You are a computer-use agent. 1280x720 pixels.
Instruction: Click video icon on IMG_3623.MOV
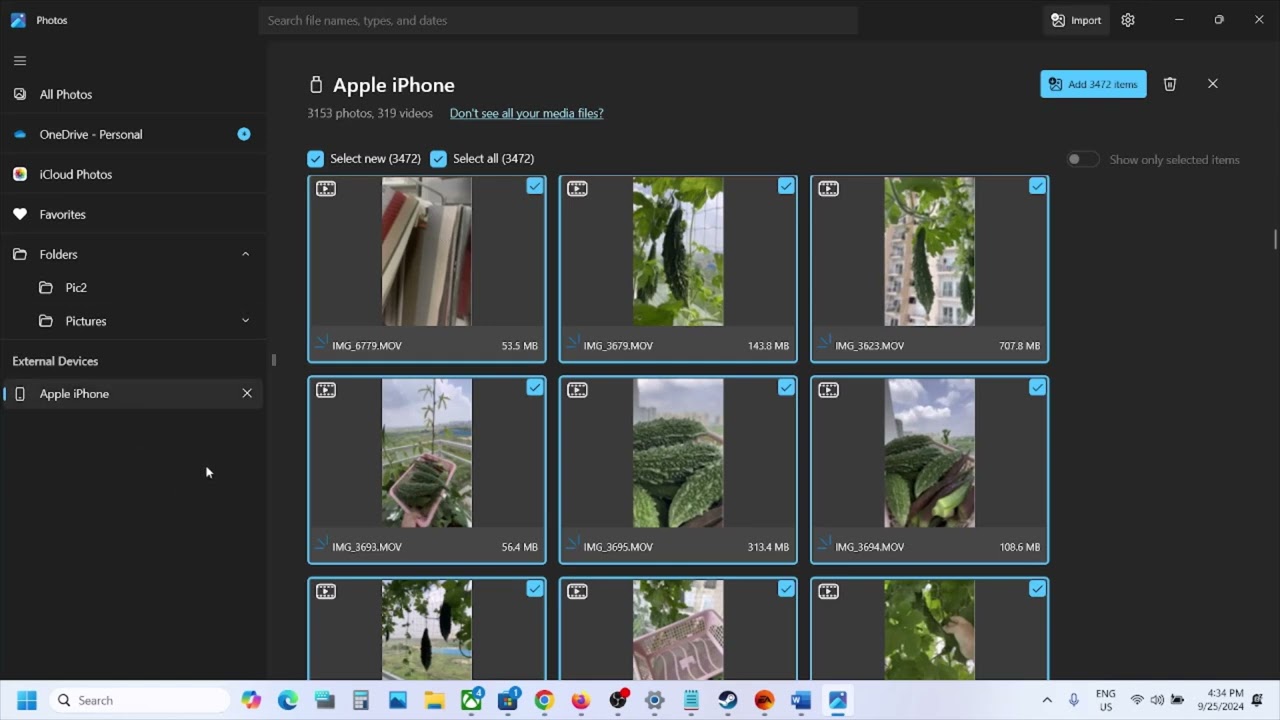pos(828,188)
